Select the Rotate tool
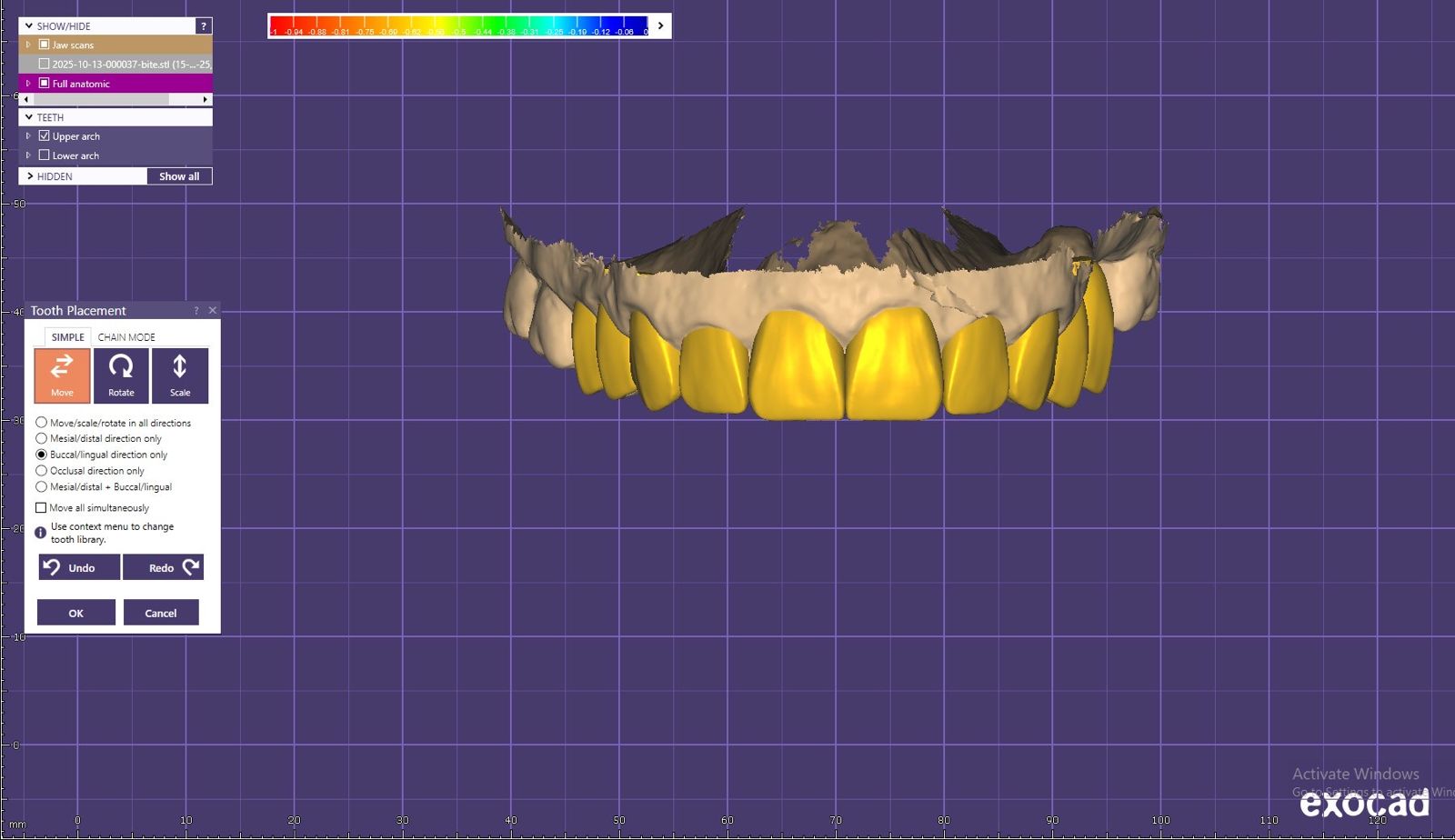 [121, 375]
